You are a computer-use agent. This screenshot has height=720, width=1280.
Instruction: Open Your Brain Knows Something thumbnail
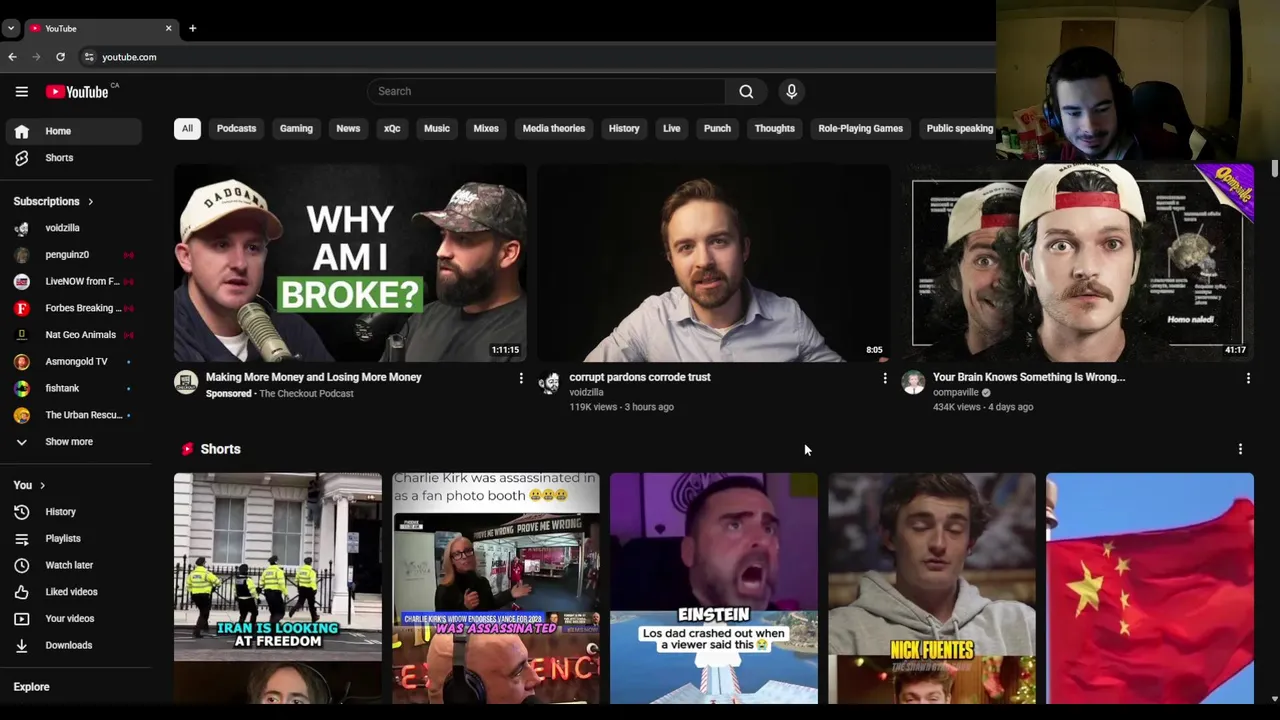[x=1078, y=263]
